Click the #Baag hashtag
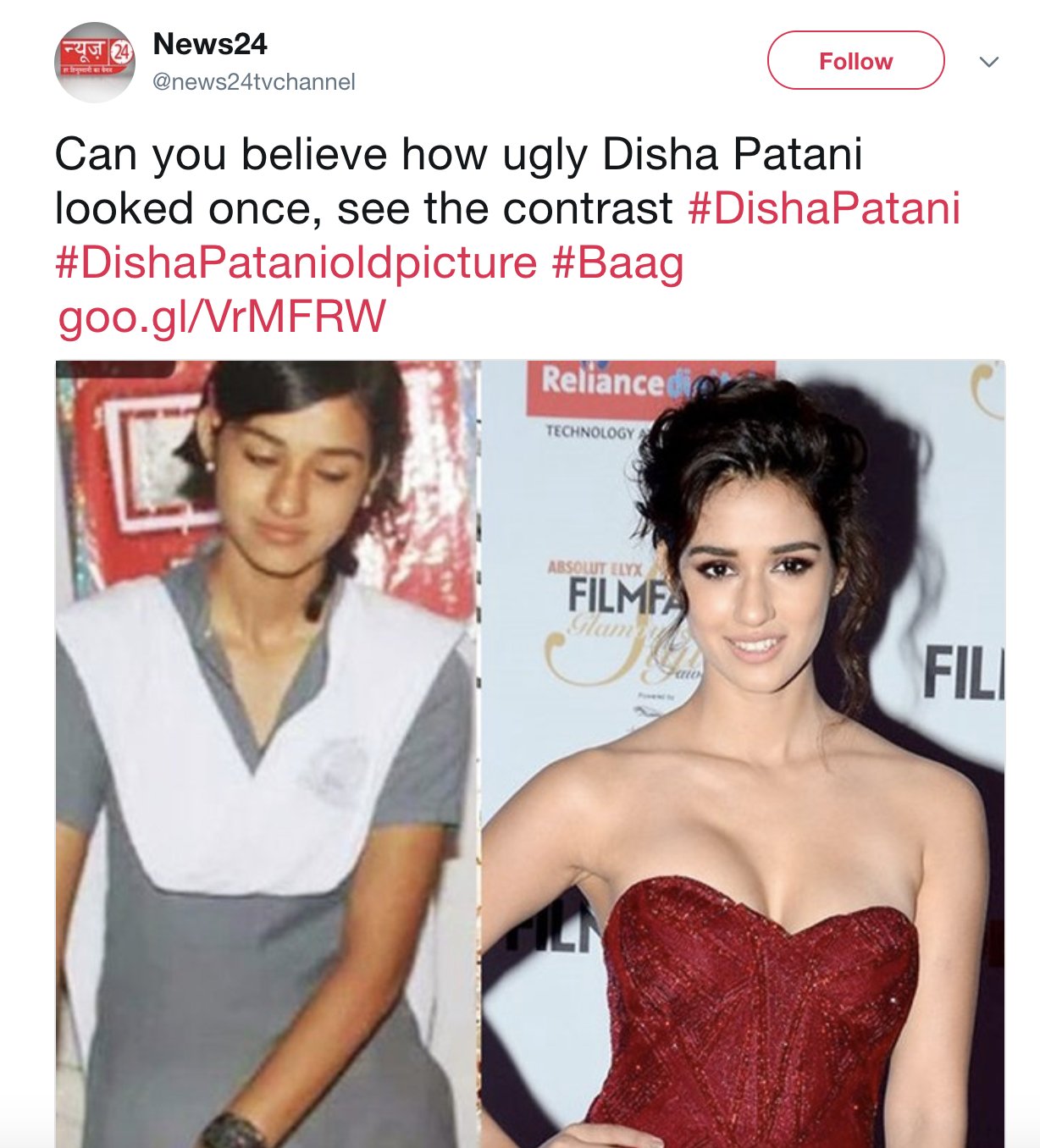The width and height of the screenshot is (1040, 1148). coord(617,262)
